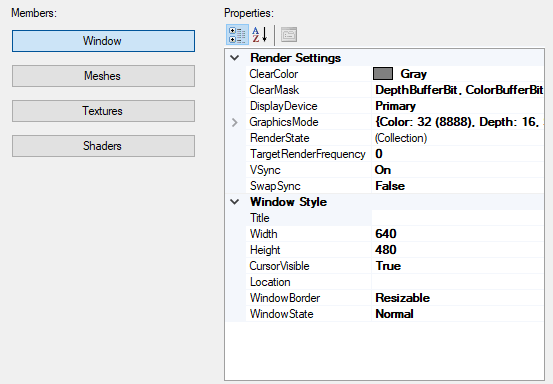Image resolution: width=553 pixels, height=384 pixels.
Task: Click the empty Location value field
Action: click(457, 282)
